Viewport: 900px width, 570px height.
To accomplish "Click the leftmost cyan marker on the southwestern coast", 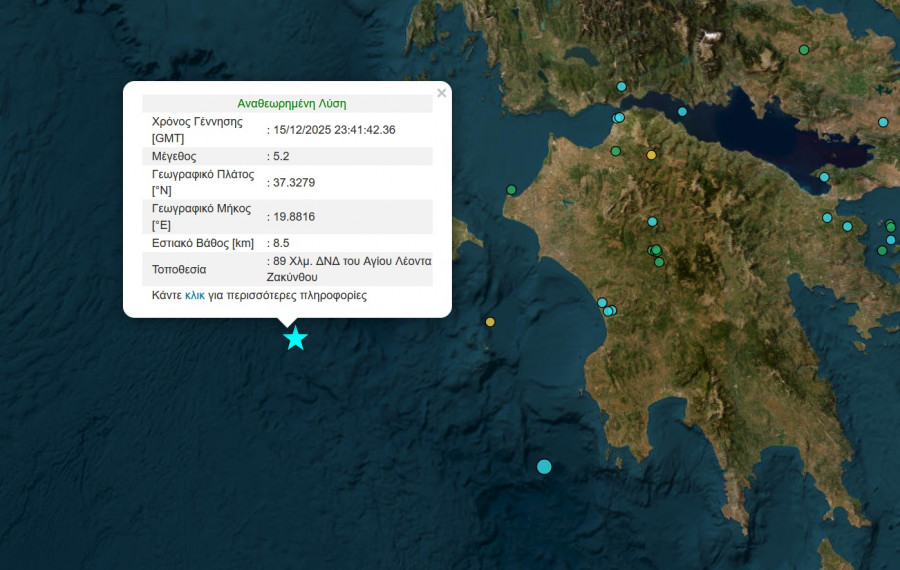I will [x=602, y=303].
